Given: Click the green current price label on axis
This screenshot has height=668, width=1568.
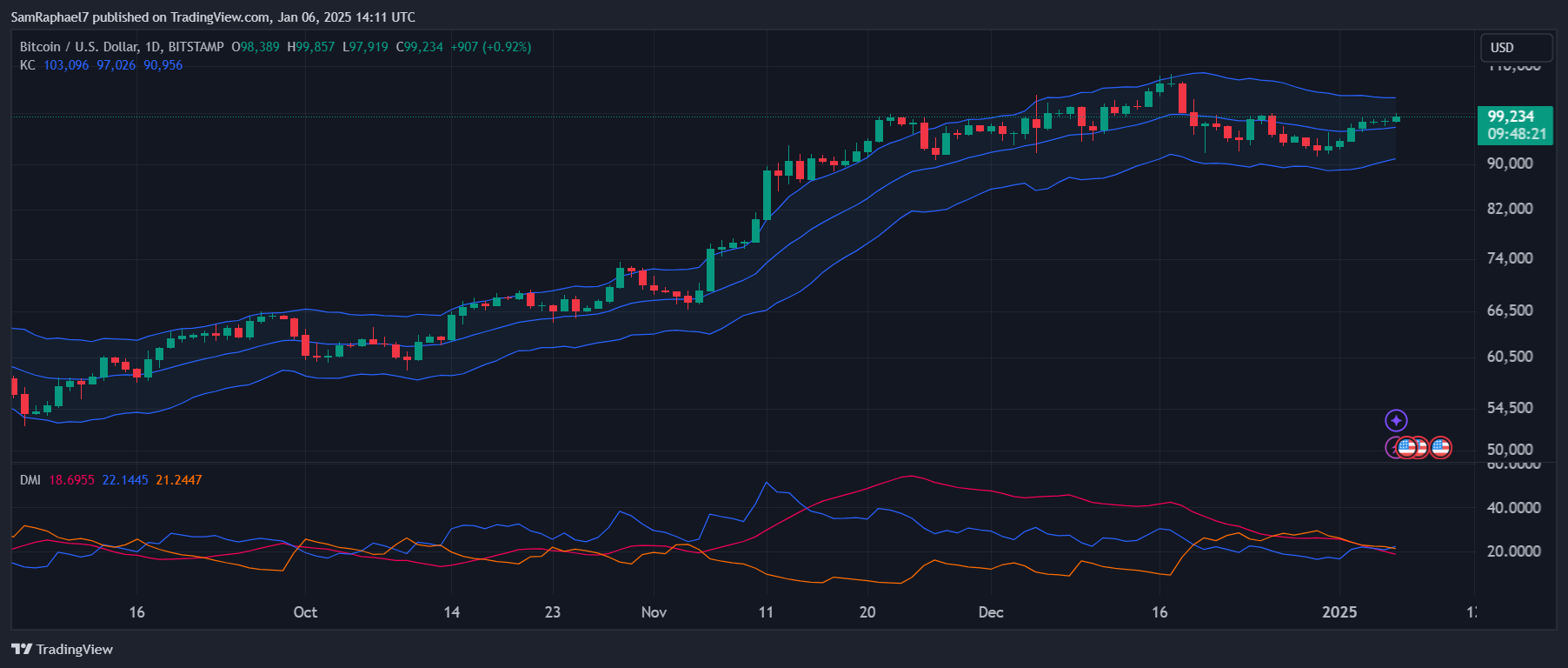Looking at the screenshot, I should [1515, 125].
